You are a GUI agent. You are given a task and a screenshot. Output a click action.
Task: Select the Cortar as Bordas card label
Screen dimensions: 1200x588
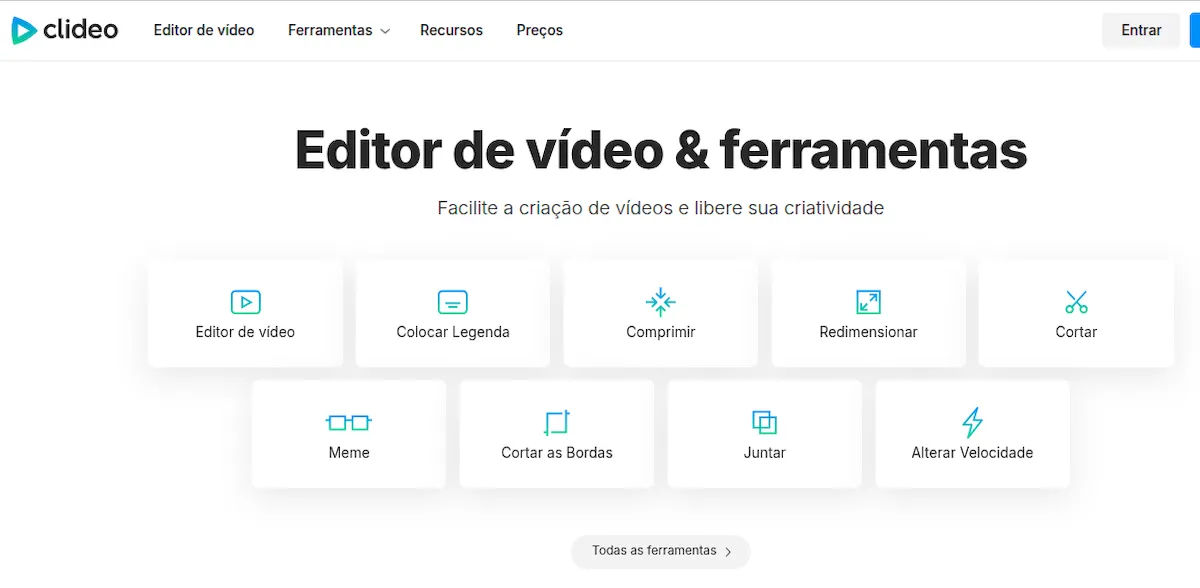pyautogui.click(x=557, y=452)
